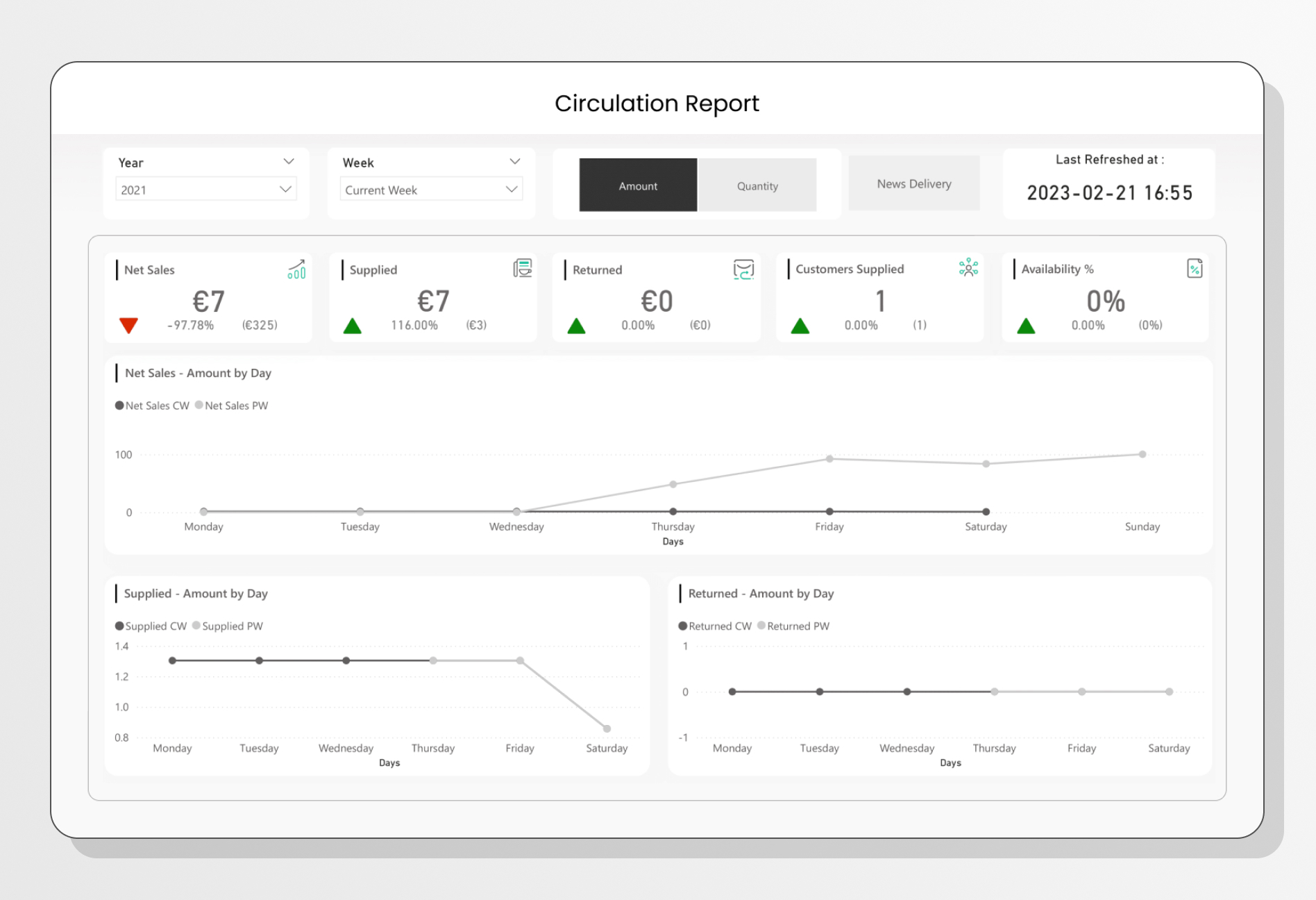Switch the view to Amount
1316x900 pixels.
pyautogui.click(x=638, y=185)
